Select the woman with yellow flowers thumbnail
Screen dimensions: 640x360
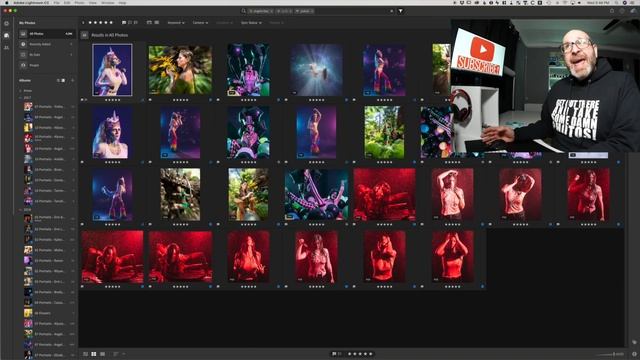click(x=180, y=70)
